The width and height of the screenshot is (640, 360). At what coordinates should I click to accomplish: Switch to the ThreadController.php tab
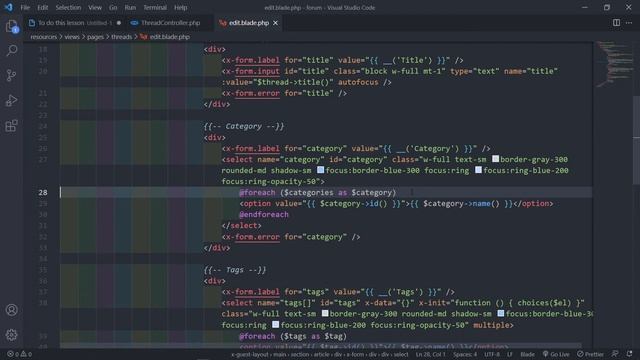[170, 23]
